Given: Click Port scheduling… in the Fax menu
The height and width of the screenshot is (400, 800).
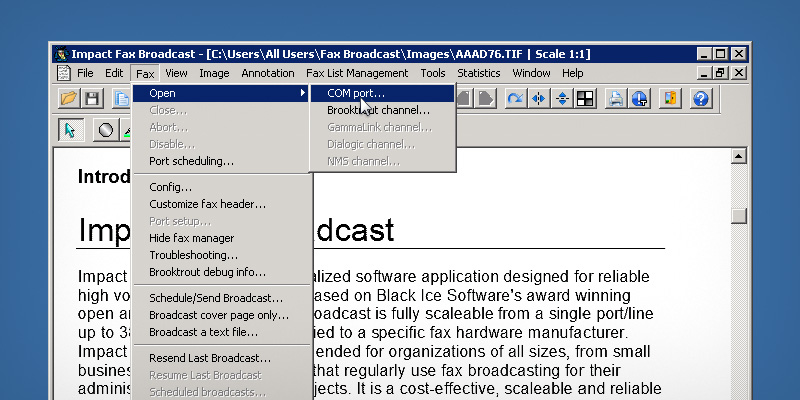Looking at the screenshot, I should coord(191,161).
